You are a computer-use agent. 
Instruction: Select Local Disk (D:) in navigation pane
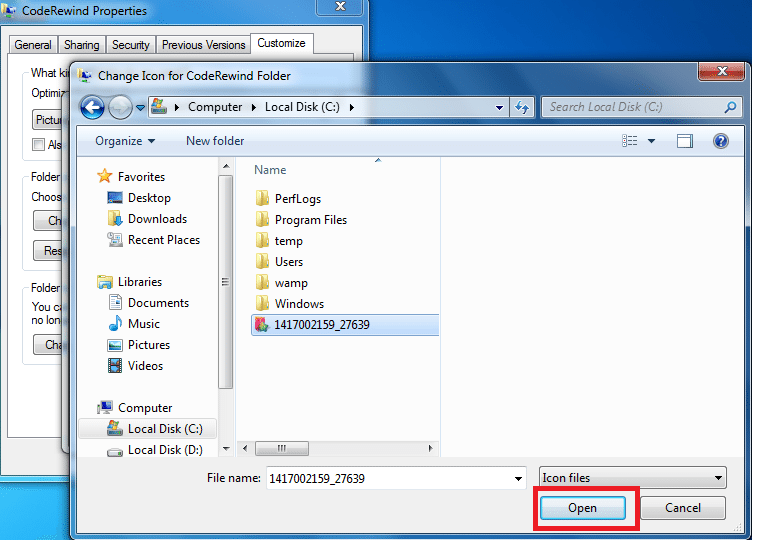point(165,450)
